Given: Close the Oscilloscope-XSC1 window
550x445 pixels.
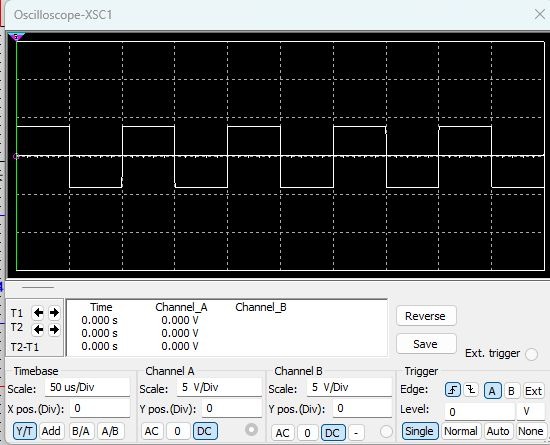Looking at the screenshot, I should pyautogui.click(x=540, y=14).
